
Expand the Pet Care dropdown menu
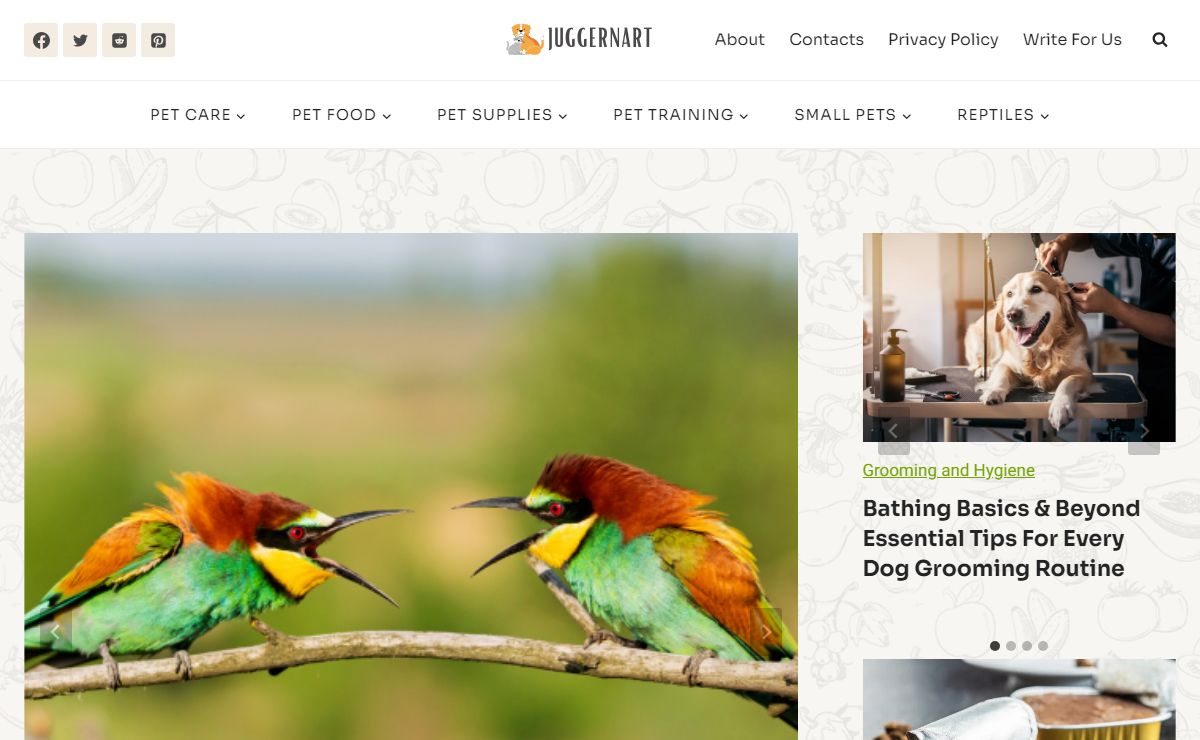tap(198, 115)
